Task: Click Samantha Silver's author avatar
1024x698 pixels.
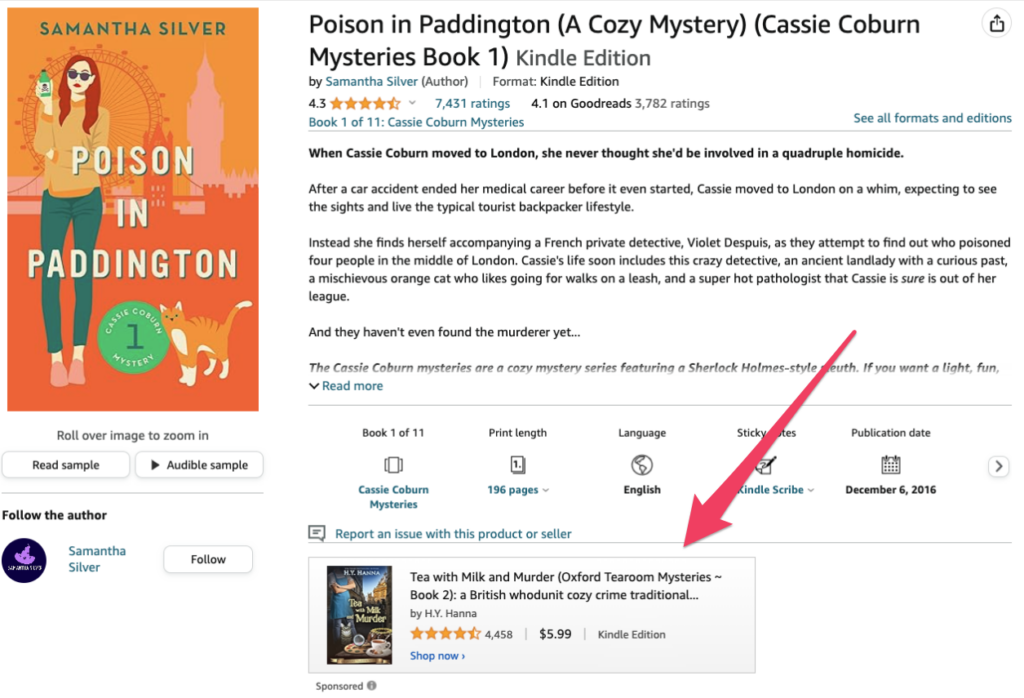Action: coord(24,560)
